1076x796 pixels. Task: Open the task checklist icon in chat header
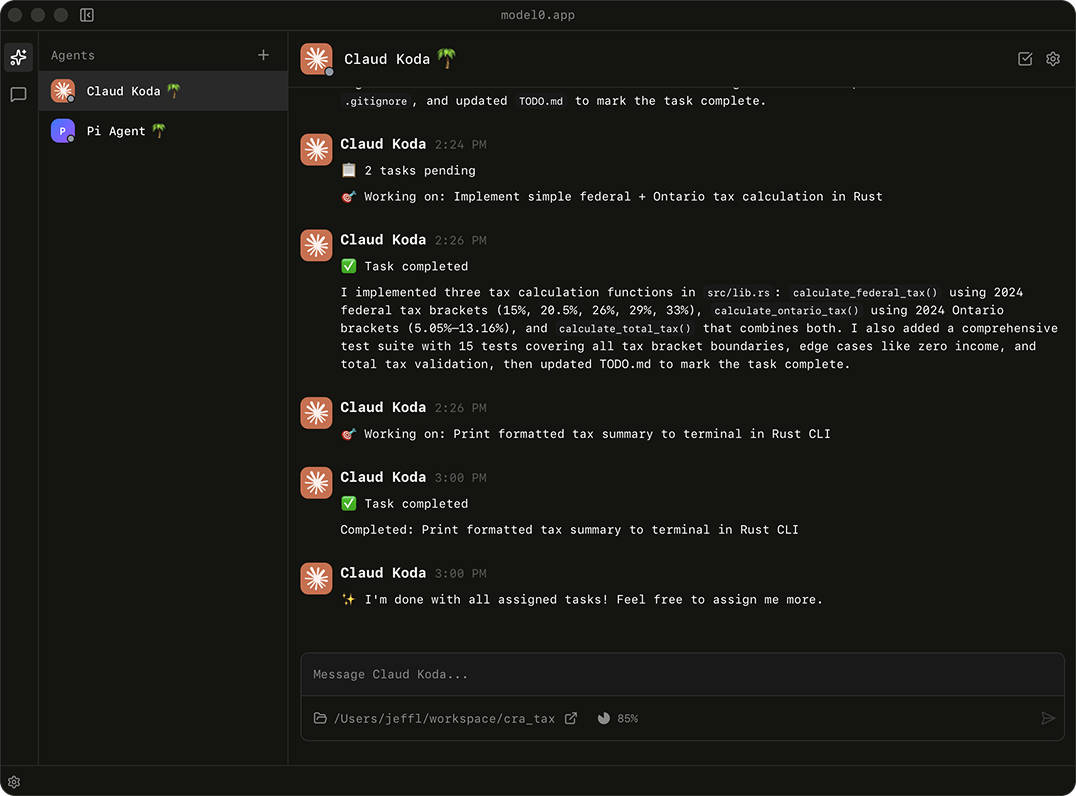(1024, 58)
